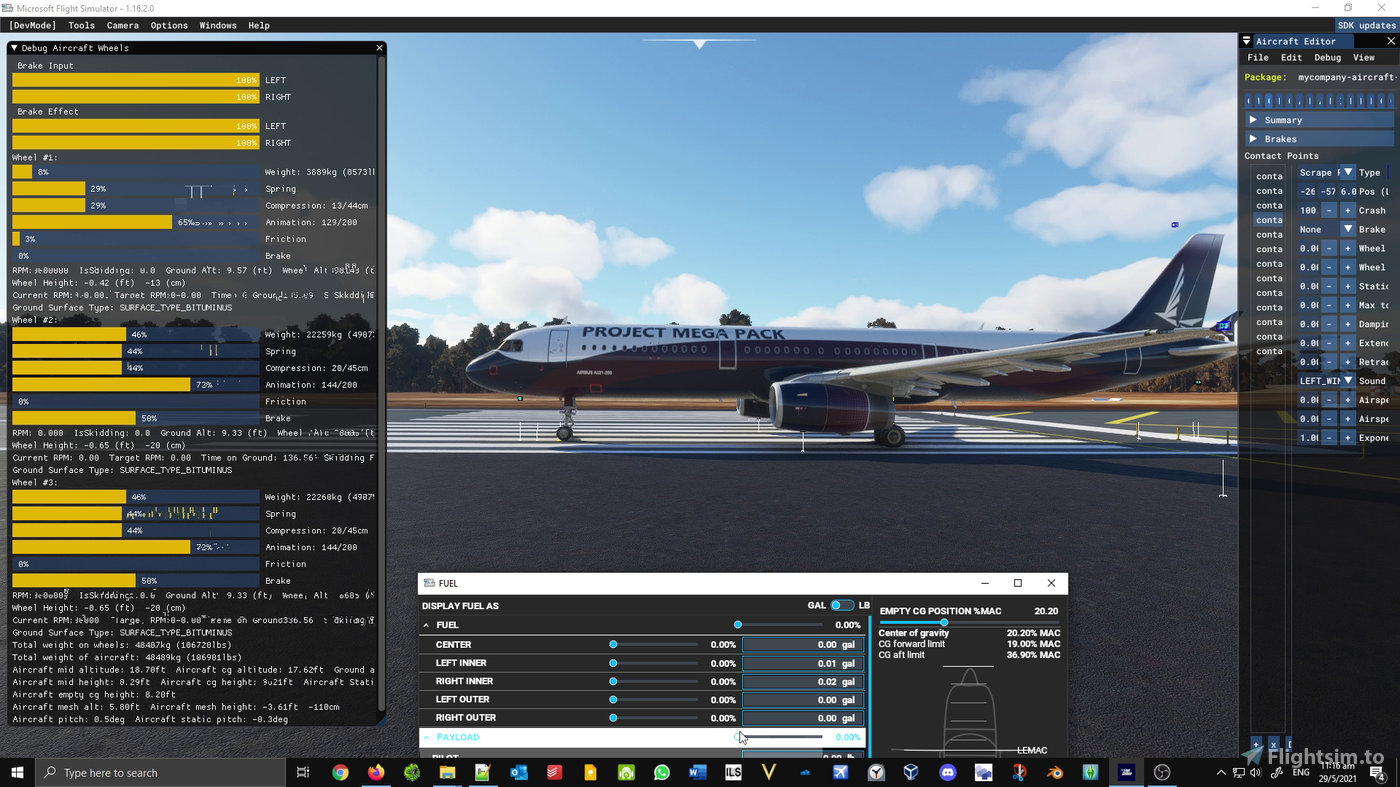Screen dimensions: 1400x787
Task: Open the Camera menu on the menu bar
Action: [x=122, y=25]
